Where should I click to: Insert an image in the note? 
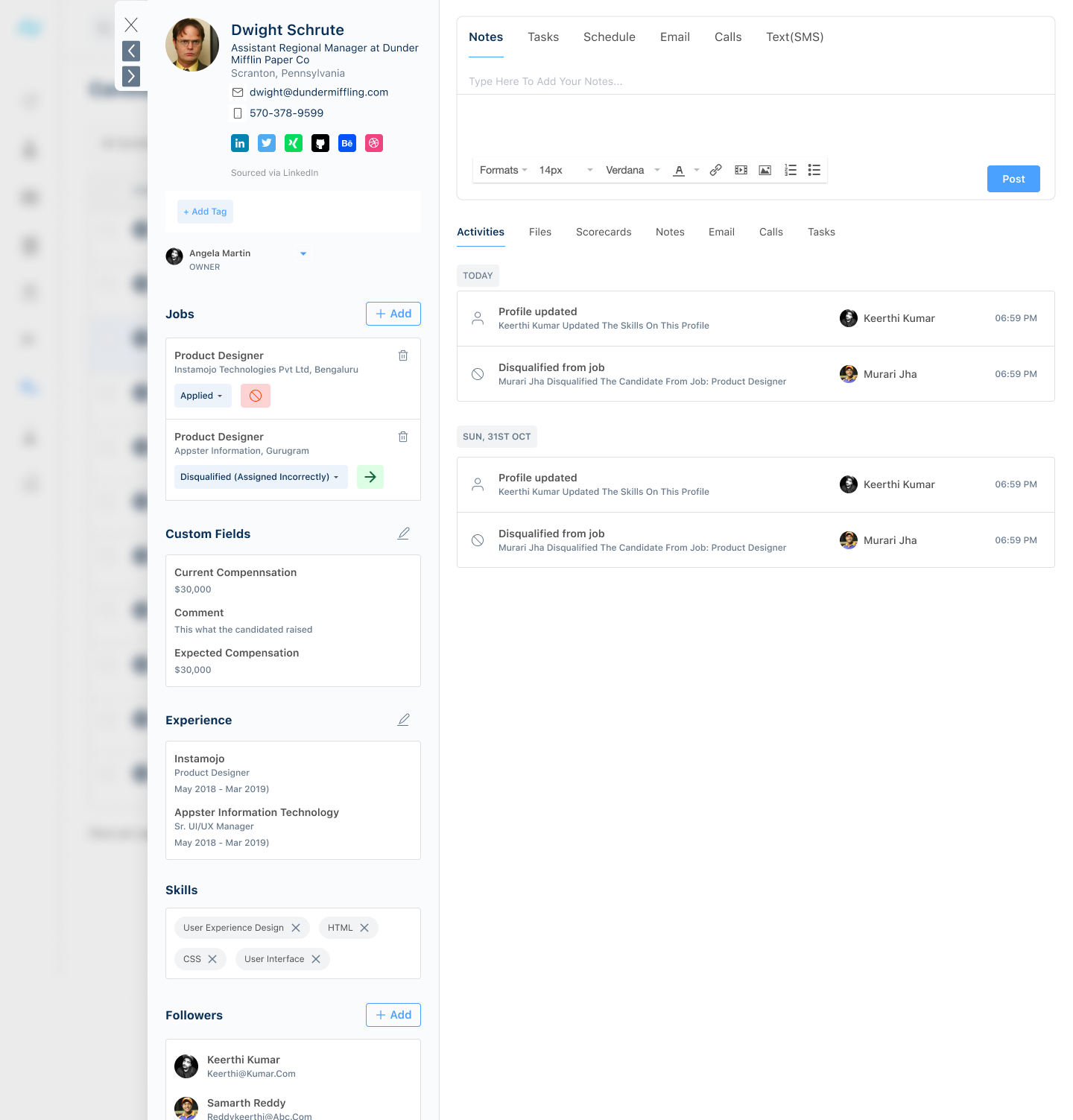pyautogui.click(x=765, y=170)
